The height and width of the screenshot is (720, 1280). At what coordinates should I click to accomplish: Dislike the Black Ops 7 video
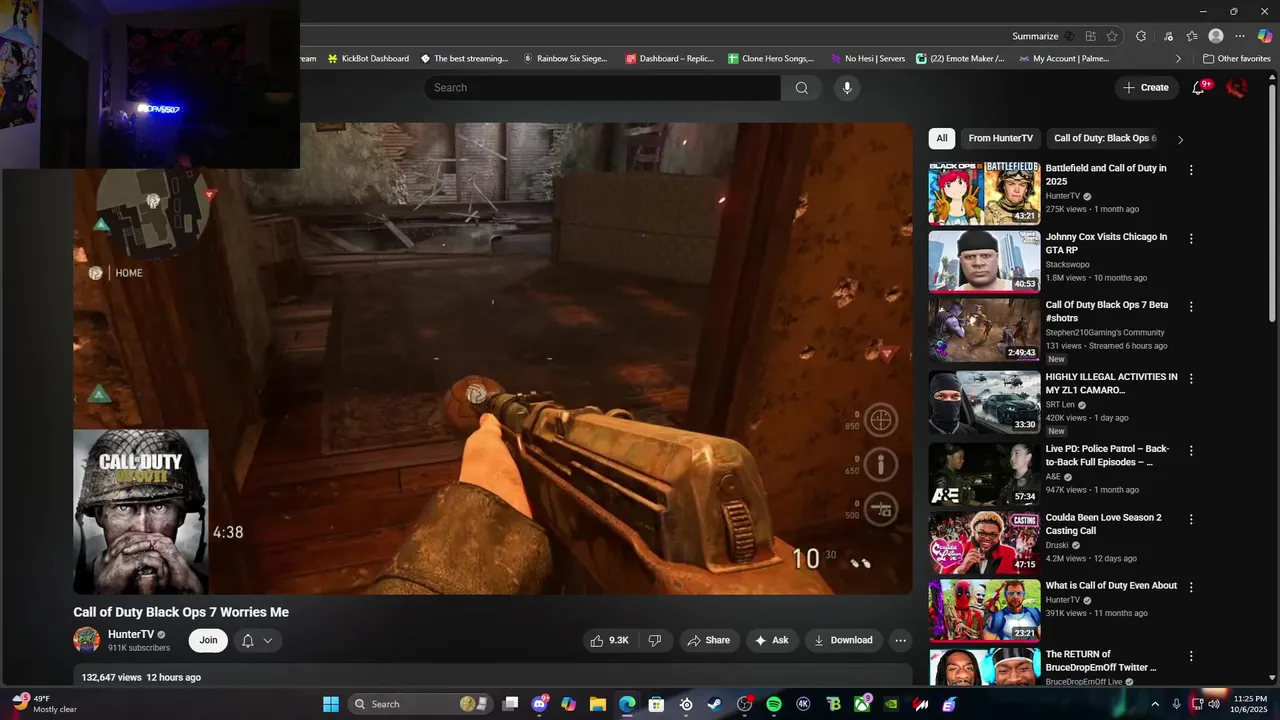tap(655, 640)
